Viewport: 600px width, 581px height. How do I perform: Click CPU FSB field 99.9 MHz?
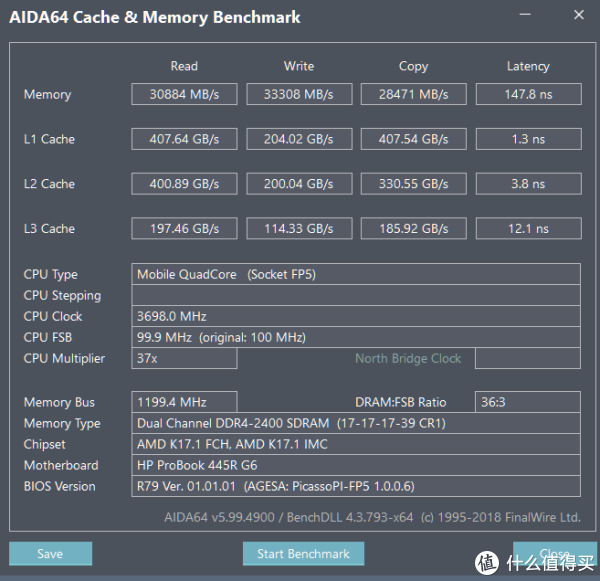click(x=356, y=337)
